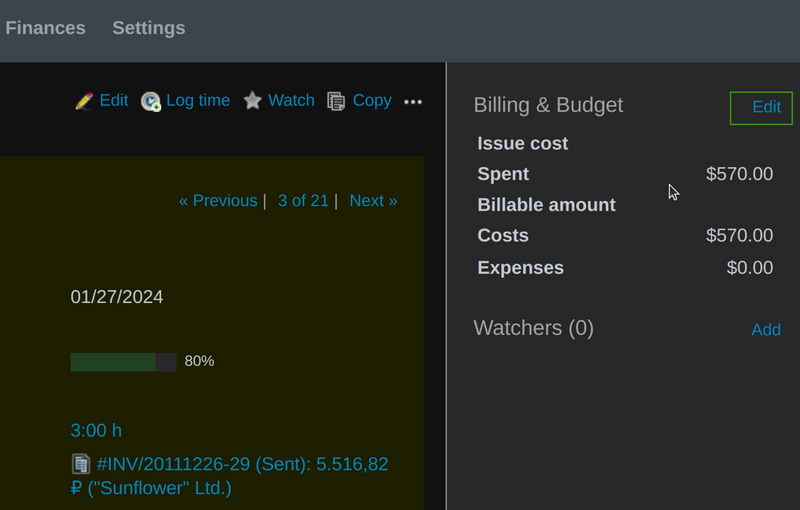Viewport: 800px width, 510px height.
Task: Open the three-dots more actions menu
Action: coord(413,101)
